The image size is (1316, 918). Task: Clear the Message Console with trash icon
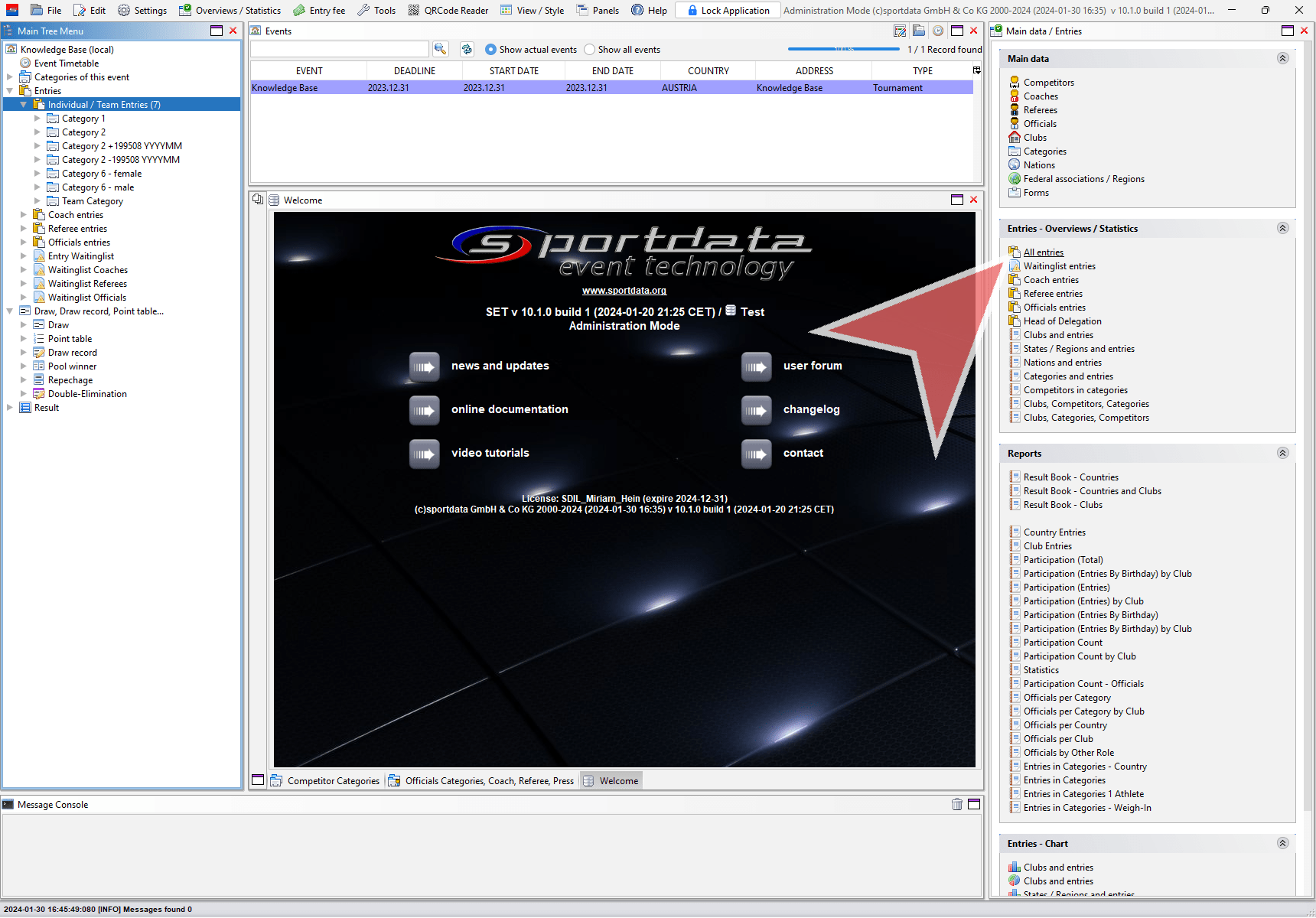point(956,804)
